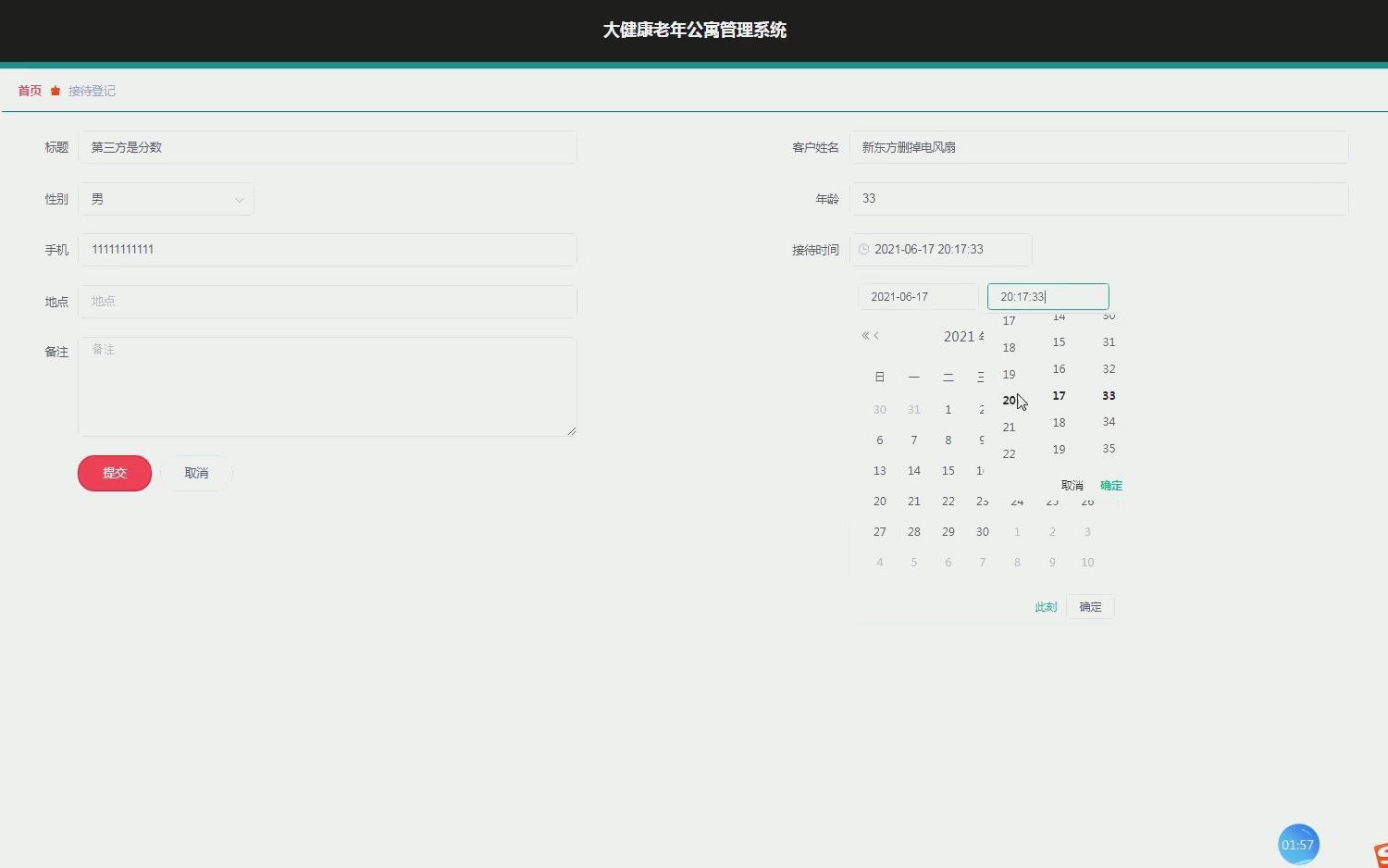Confirm time with green 确定 in time panel
Viewport: 1388px width, 868px height.
[1110, 486]
